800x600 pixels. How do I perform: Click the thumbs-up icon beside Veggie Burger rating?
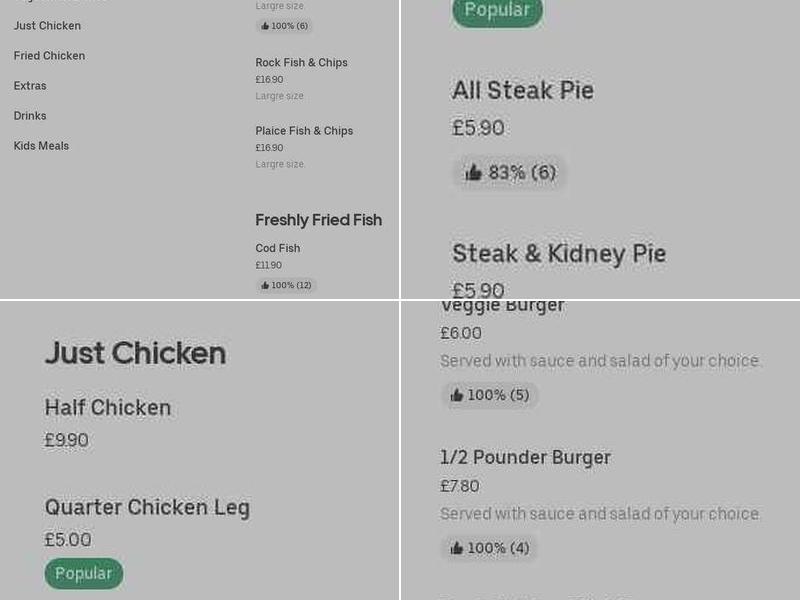455,395
